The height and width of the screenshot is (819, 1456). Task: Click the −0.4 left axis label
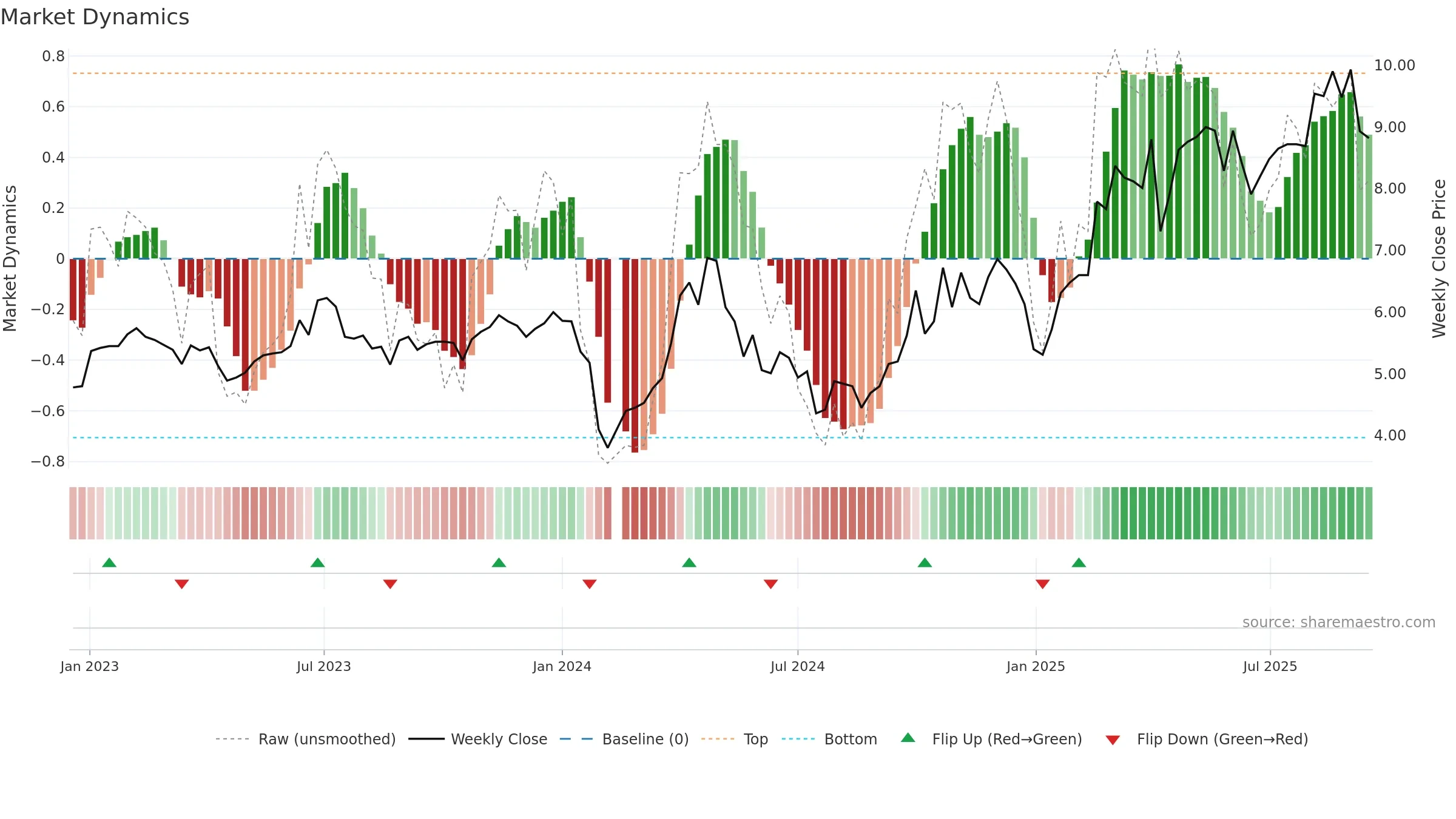tap(48, 360)
